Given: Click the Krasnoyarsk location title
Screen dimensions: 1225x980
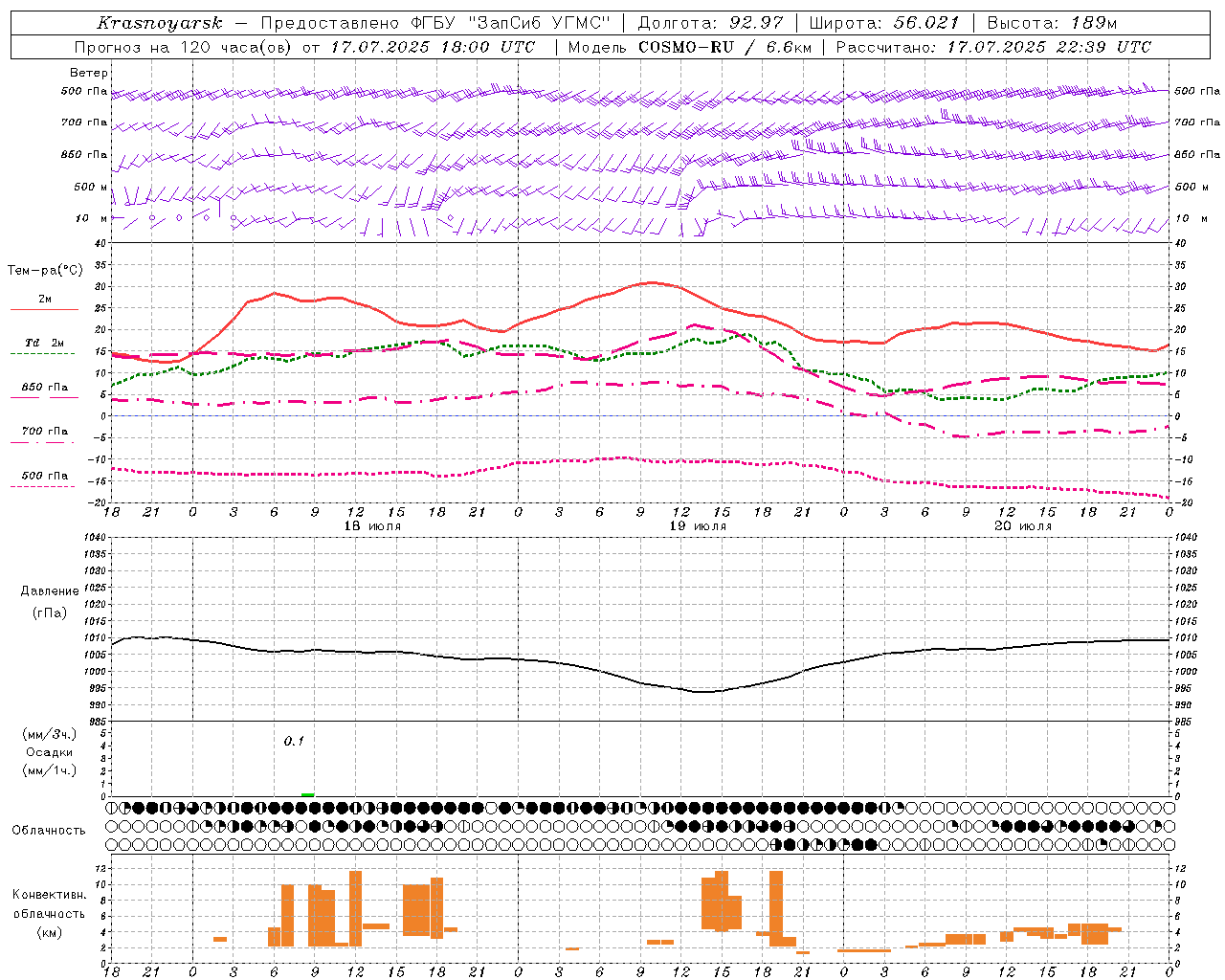Looking at the screenshot, I should [x=159, y=23].
